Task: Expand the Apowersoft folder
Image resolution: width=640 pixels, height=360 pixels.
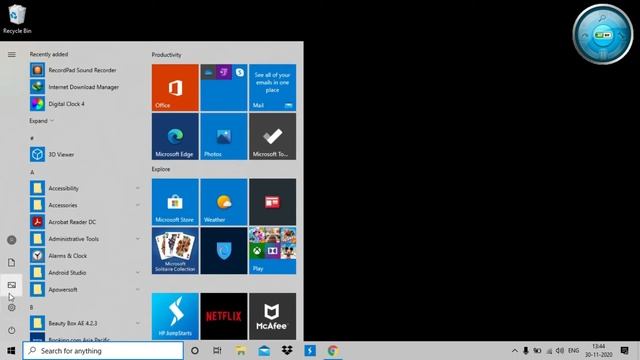Action: pyautogui.click(x=84, y=289)
